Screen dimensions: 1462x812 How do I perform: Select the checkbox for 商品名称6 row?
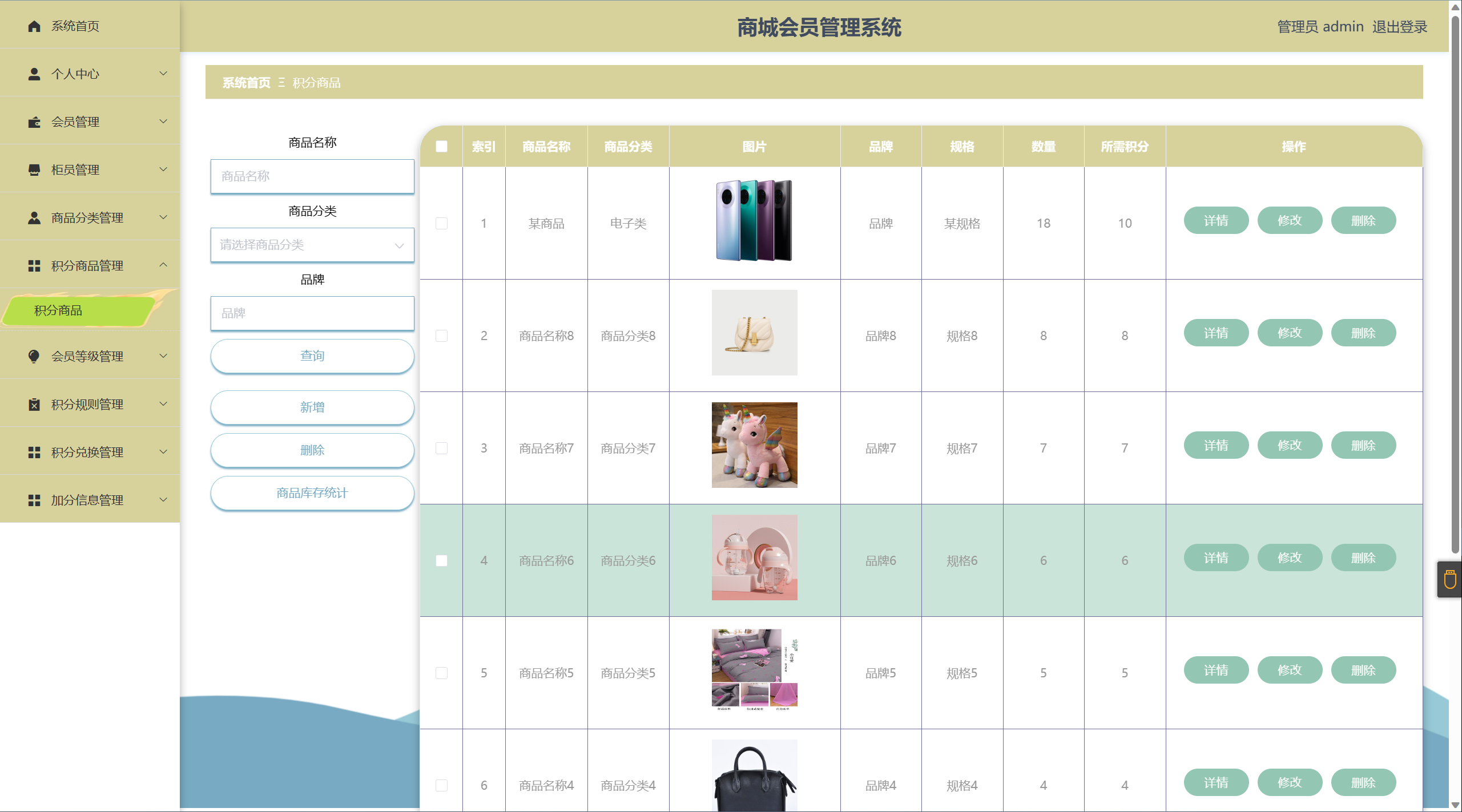(x=441, y=560)
